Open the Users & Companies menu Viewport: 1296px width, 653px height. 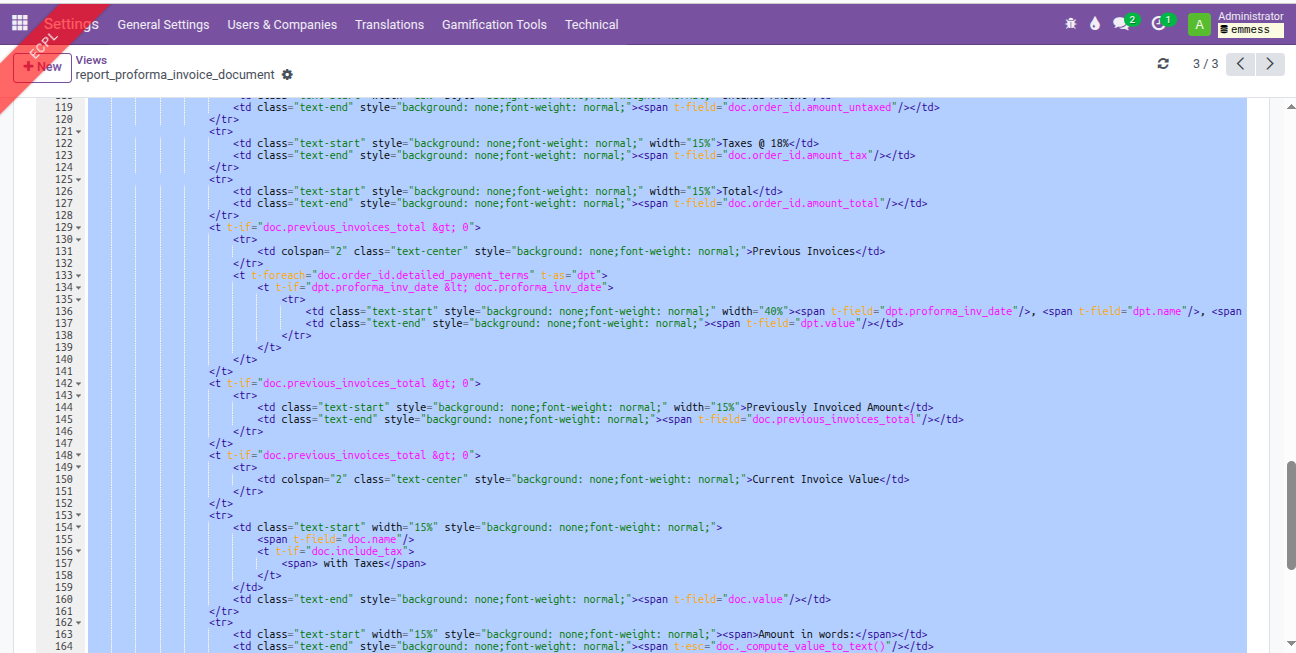click(x=282, y=24)
